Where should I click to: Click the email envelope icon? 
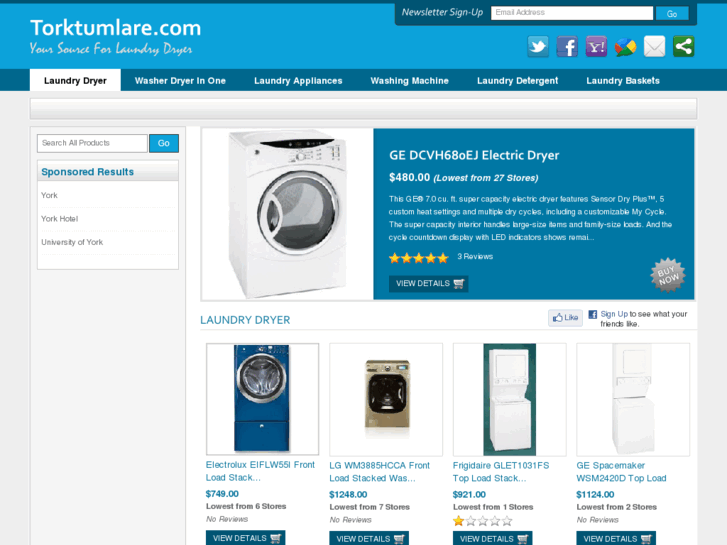click(x=655, y=46)
